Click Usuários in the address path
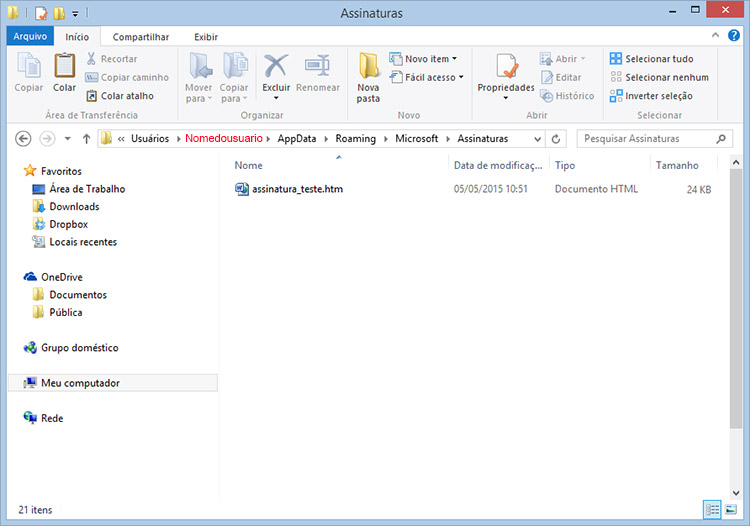The image size is (750, 526). point(150,139)
